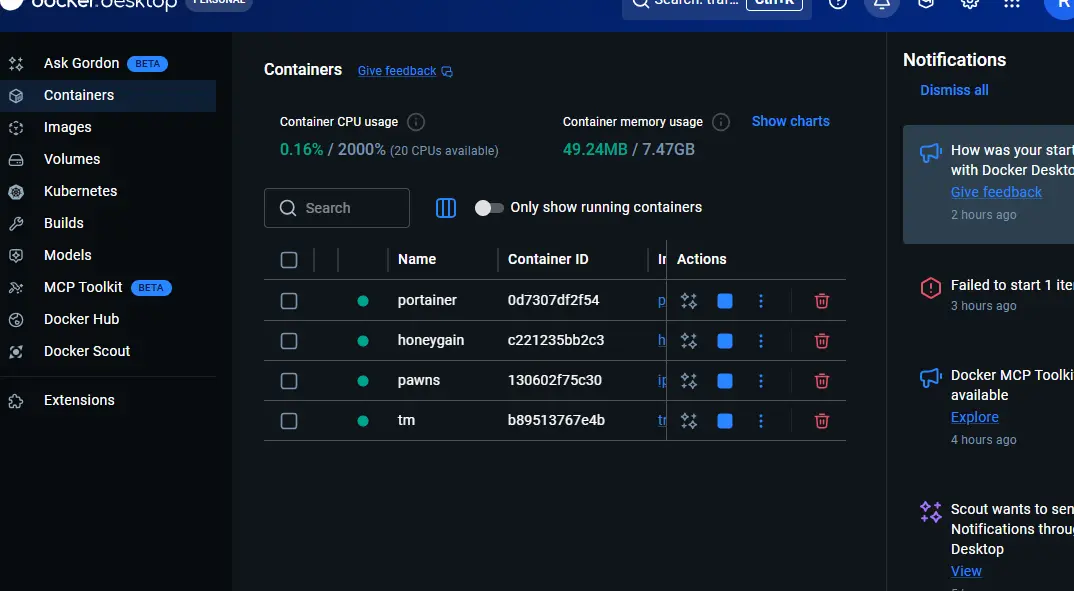Click container ID b89513767e4b

click(556, 420)
